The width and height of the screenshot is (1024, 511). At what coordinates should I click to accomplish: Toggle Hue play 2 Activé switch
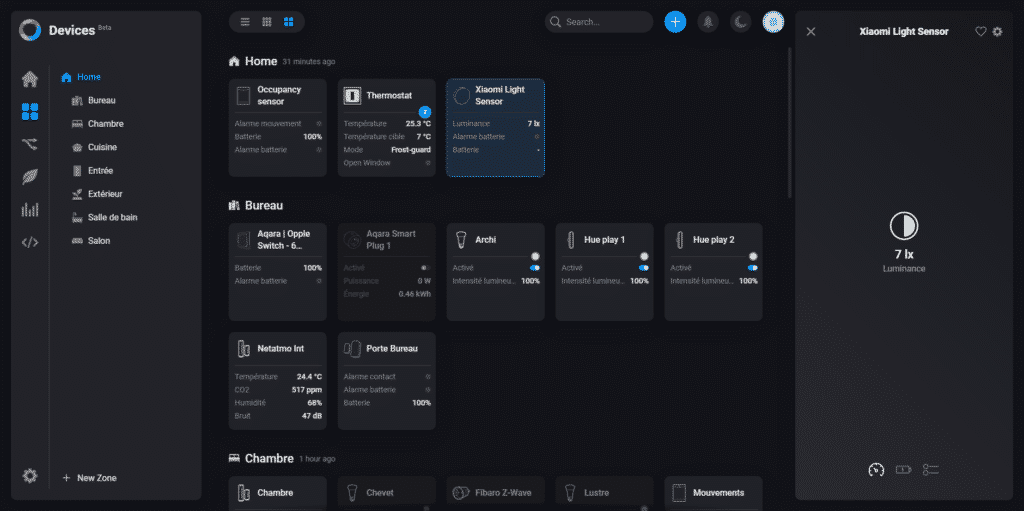coord(753,268)
